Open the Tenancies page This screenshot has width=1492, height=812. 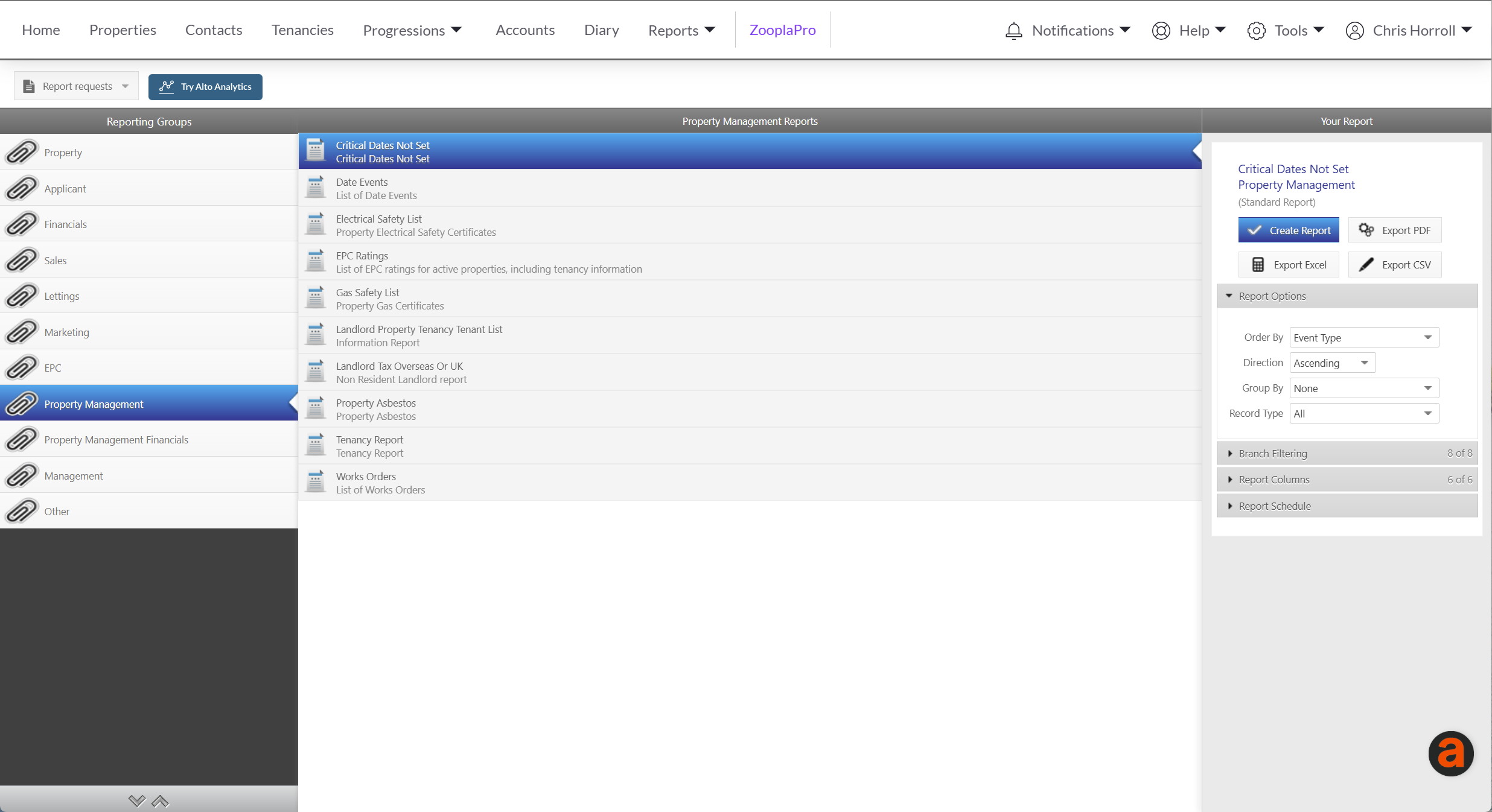click(x=302, y=30)
